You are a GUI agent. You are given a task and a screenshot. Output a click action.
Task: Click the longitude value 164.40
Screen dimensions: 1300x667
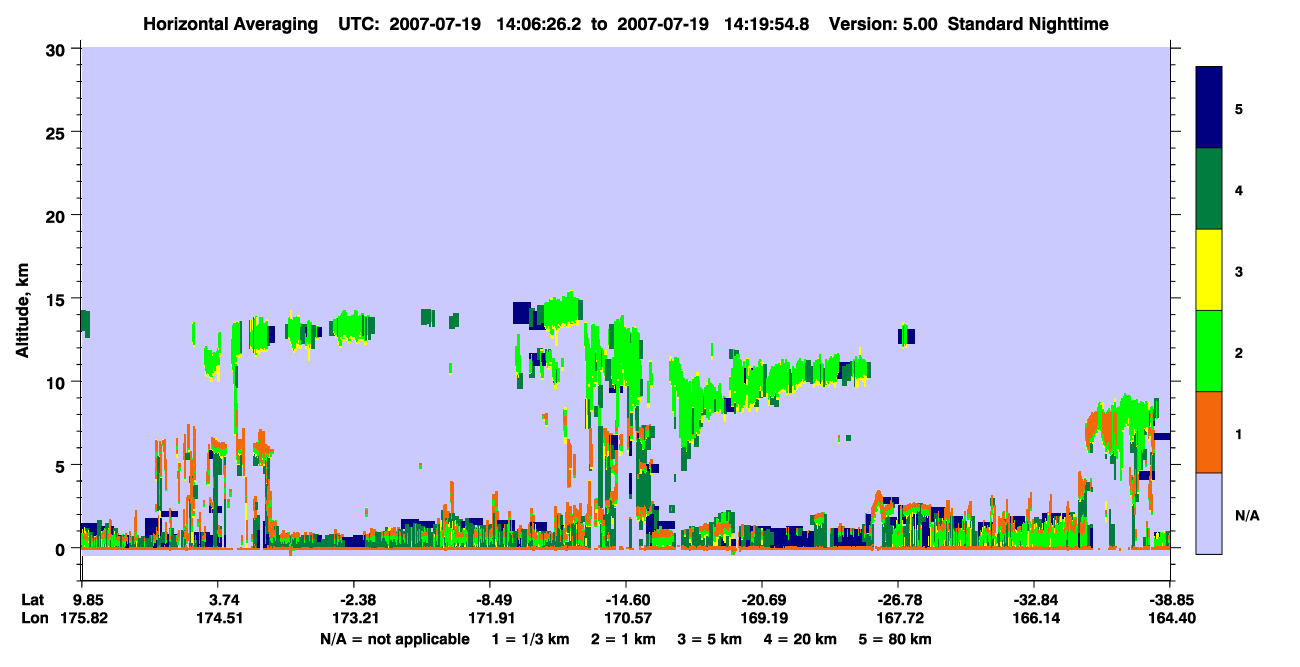(x=1173, y=618)
